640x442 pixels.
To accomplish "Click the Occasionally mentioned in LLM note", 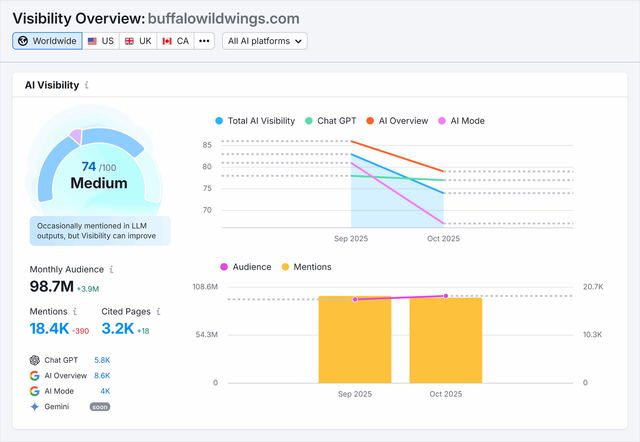I will coord(100,231).
